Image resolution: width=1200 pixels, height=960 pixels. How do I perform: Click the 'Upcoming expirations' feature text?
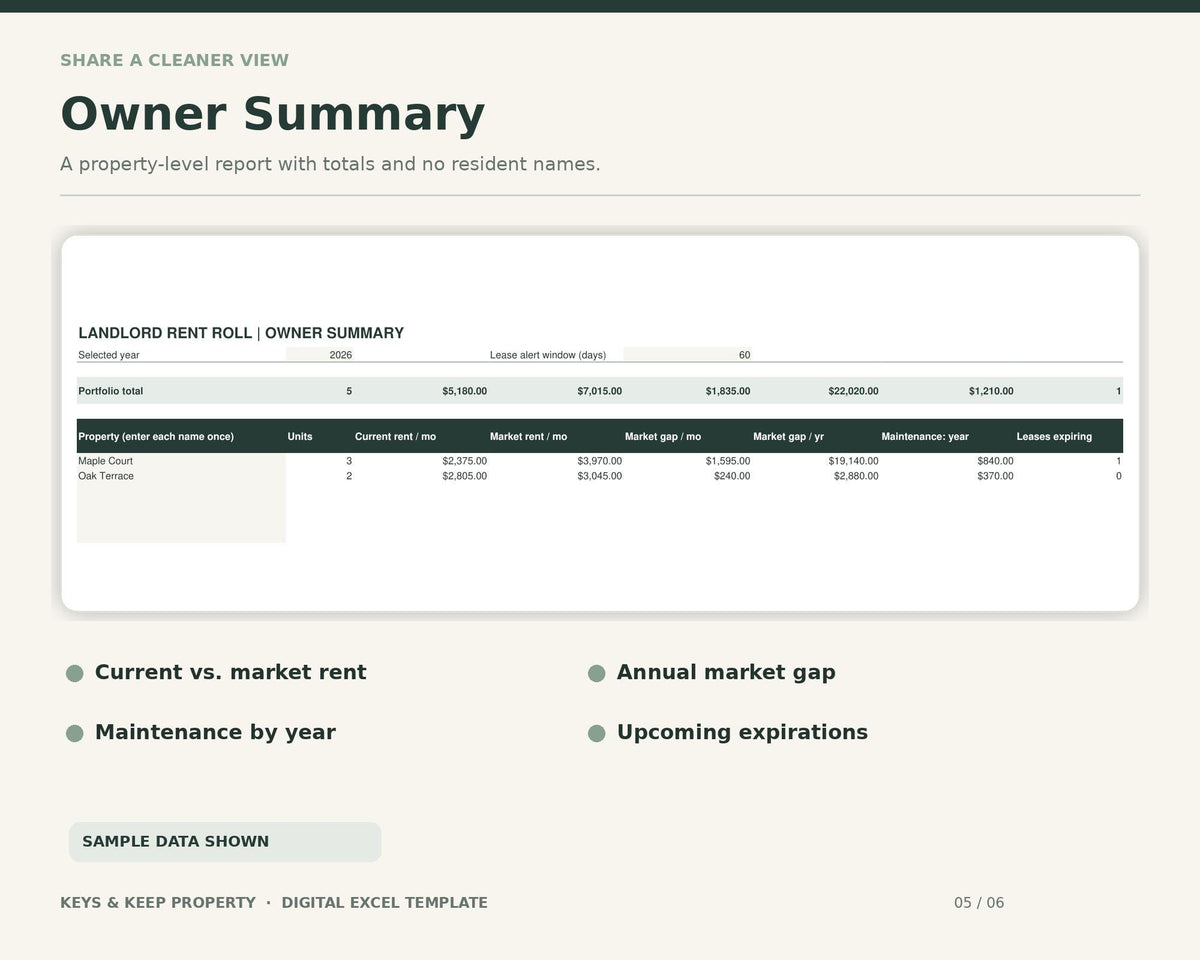(x=742, y=732)
